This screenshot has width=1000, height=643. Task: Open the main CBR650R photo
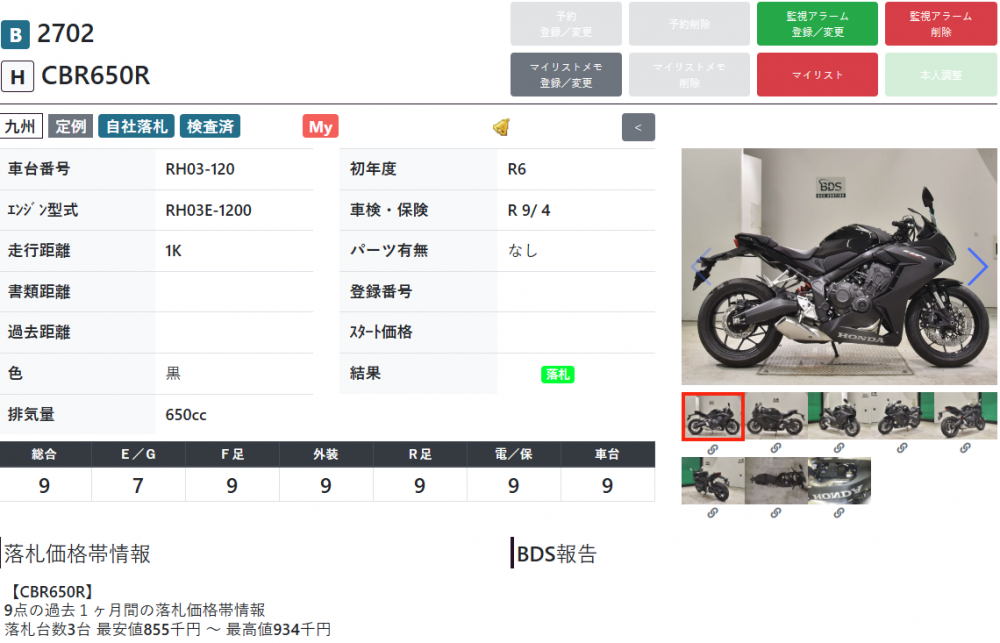point(839,267)
